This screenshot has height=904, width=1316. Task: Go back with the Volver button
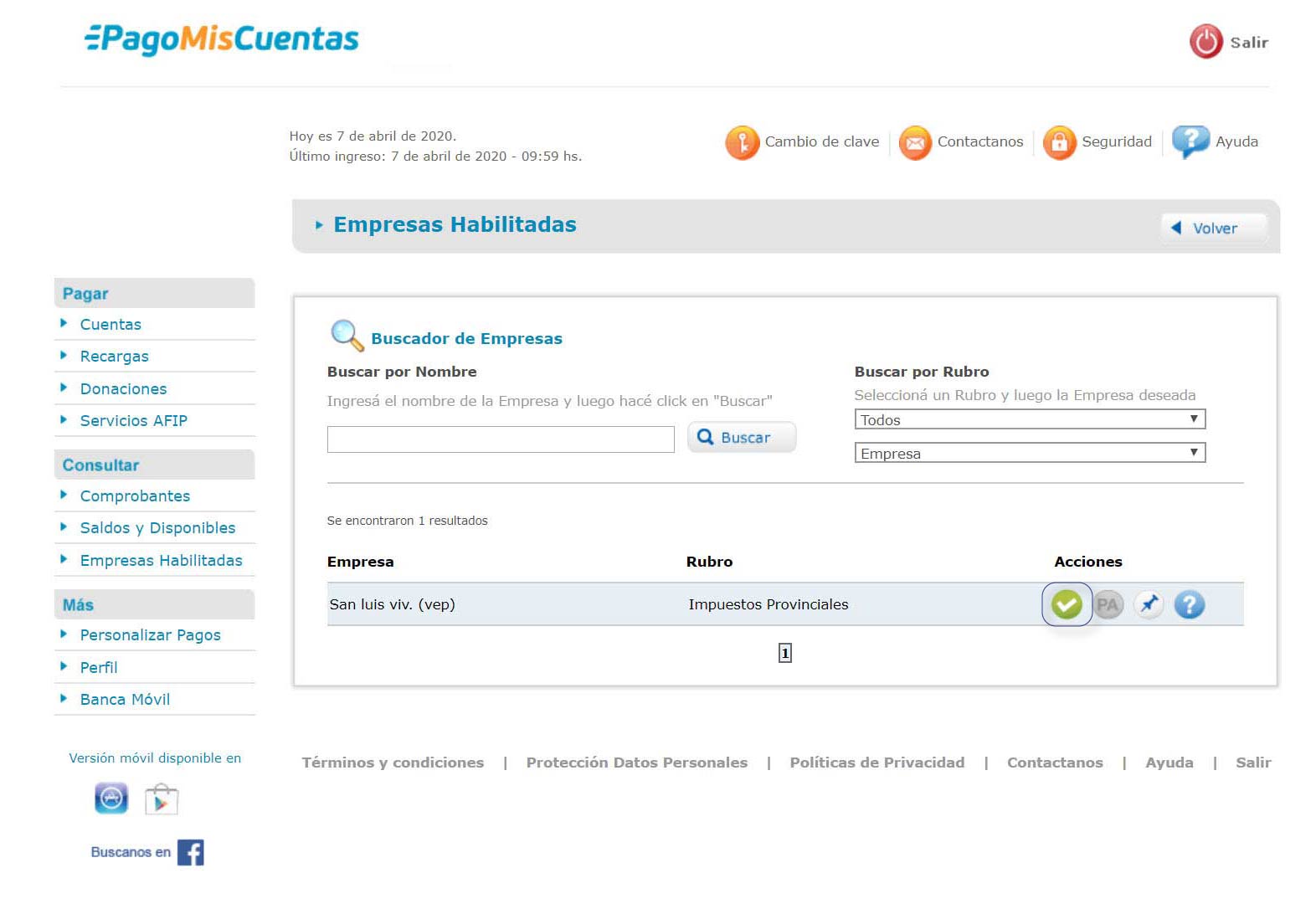point(1213,228)
